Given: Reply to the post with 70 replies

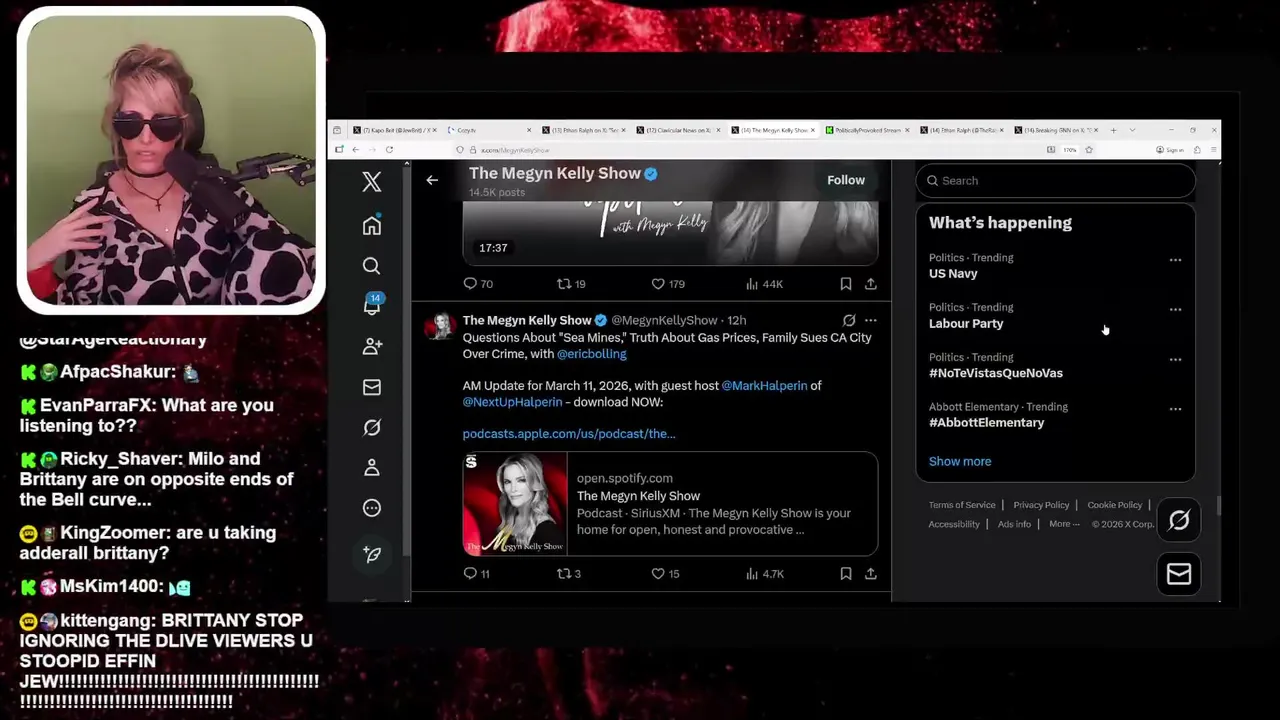Looking at the screenshot, I should pos(478,284).
